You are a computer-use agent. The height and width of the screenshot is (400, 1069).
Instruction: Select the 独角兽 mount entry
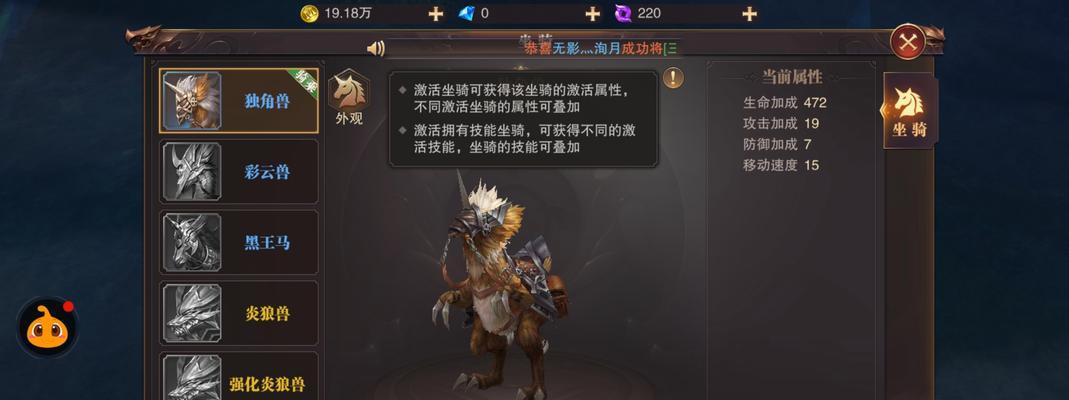[x=239, y=101]
